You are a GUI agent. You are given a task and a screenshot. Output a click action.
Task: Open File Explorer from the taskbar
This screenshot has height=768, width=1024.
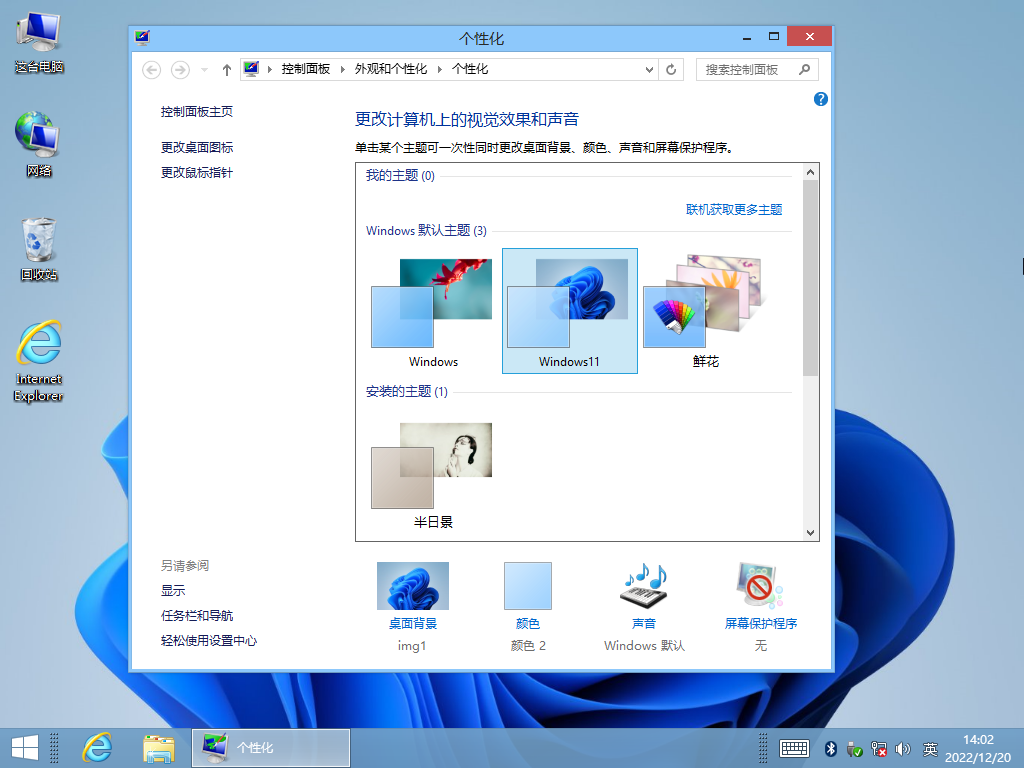coord(159,747)
